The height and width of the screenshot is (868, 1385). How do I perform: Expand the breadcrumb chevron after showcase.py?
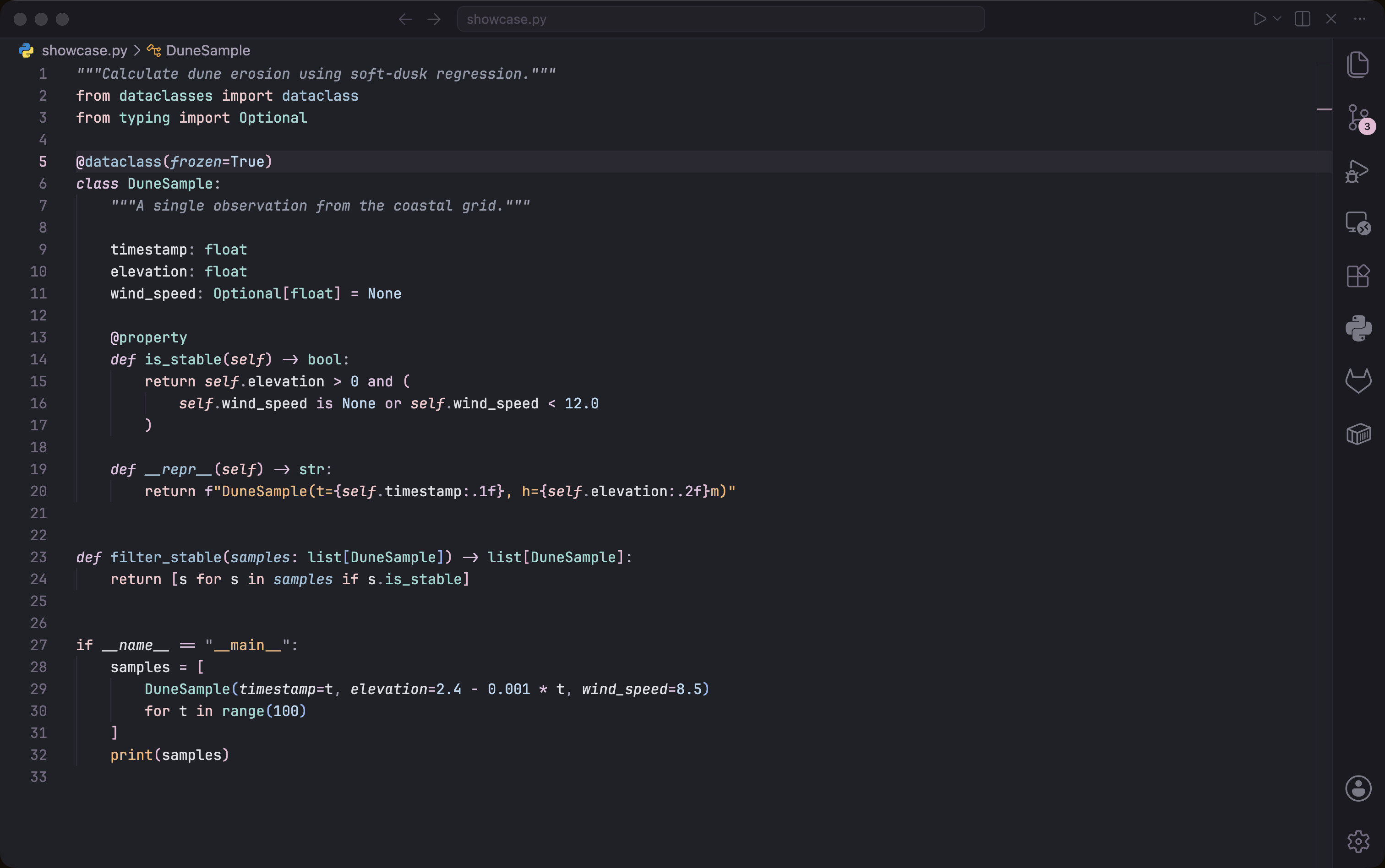click(x=136, y=50)
